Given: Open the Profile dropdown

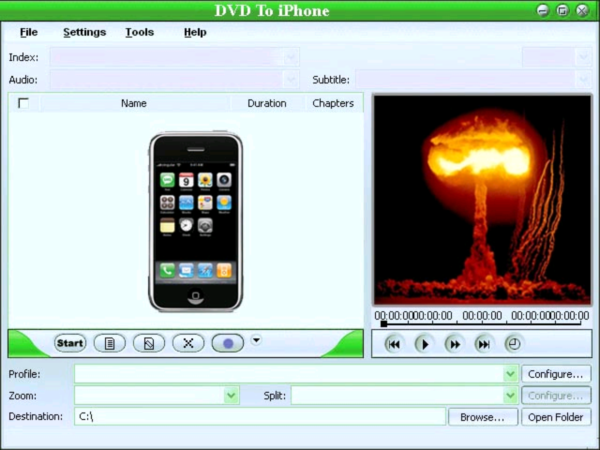Looking at the screenshot, I should 510,374.
